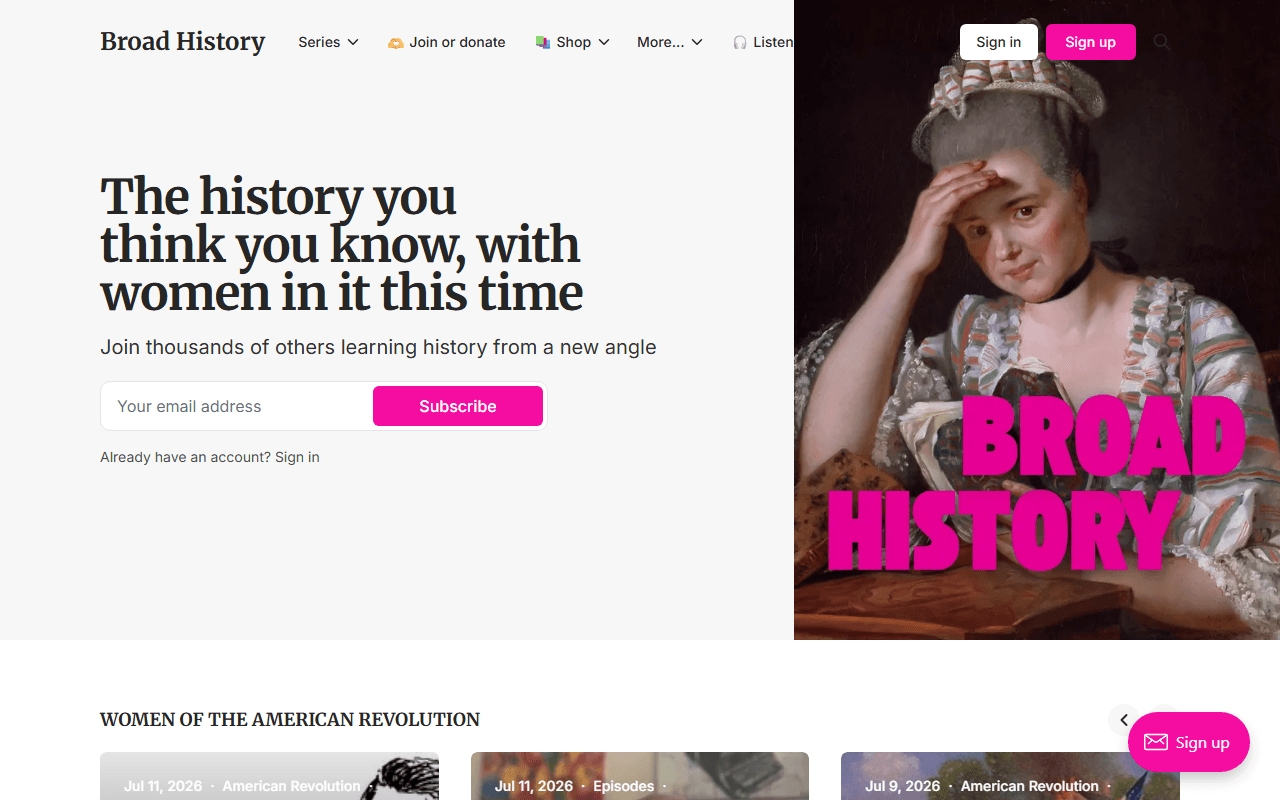The width and height of the screenshot is (1280, 800).
Task: Click the handshake icon beside Join or donate
Action: pyautogui.click(x=396, y=43)
